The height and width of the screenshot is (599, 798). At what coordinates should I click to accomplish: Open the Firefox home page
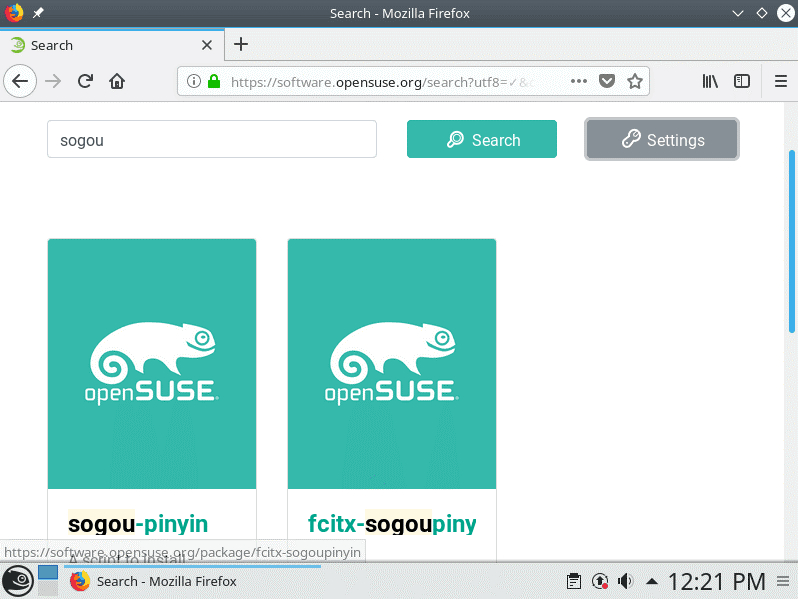click(x=117, y=81)
